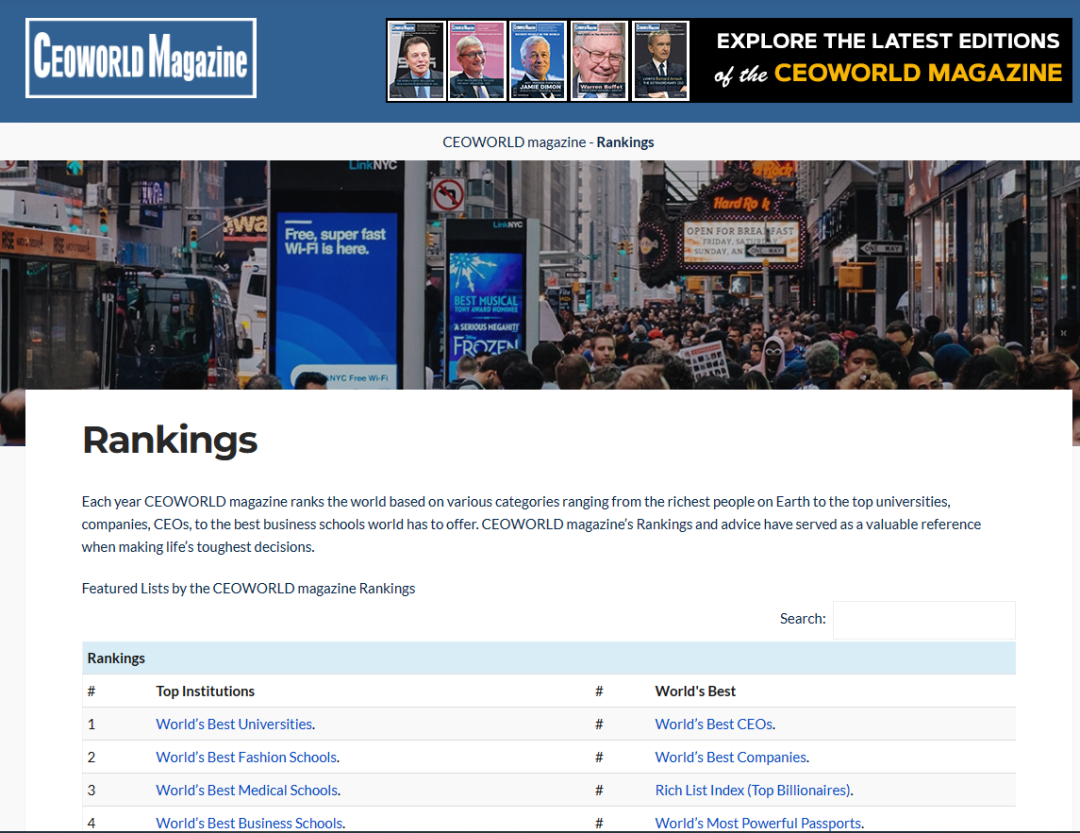This screenshot has height=833, width=1080.
Task: Visit World's Best Medical Schools ranking
Action: pyautogui.click(x=247, y=790)
